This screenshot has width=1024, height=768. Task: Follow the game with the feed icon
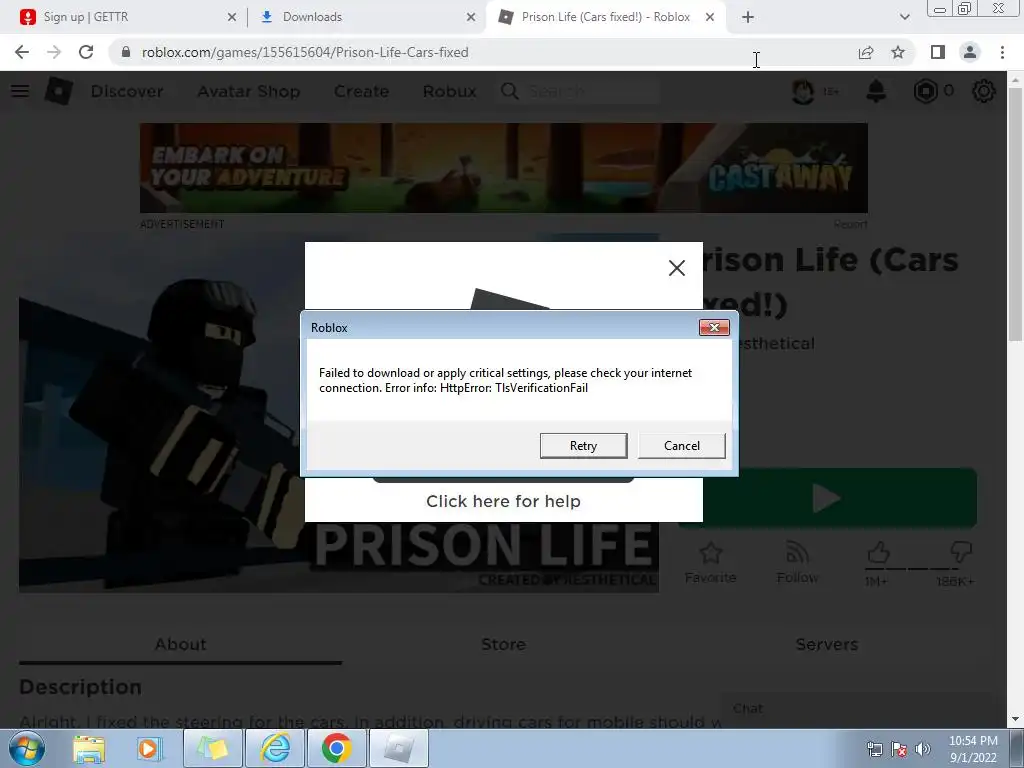(797, 553)
